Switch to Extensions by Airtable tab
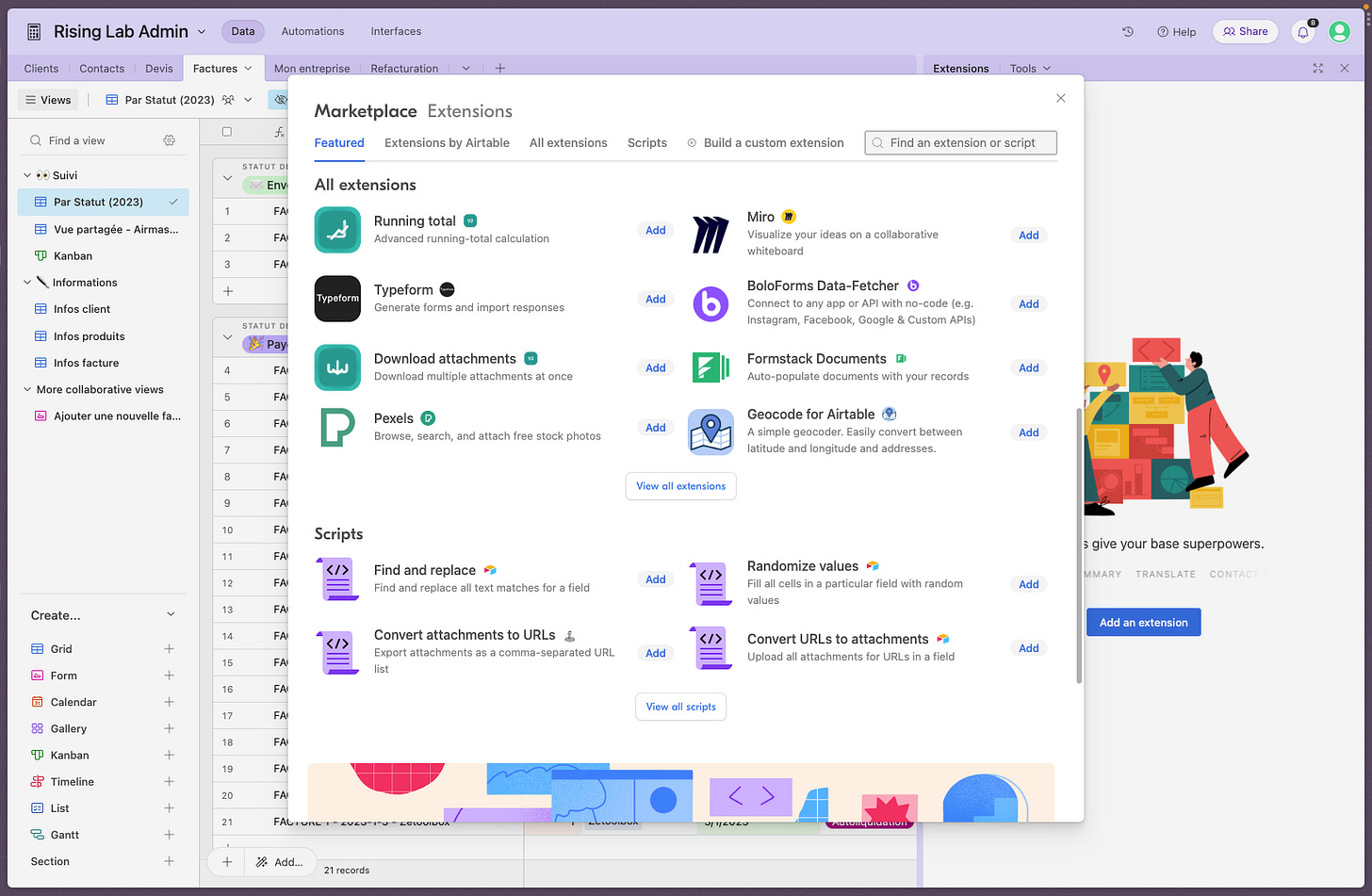This screenshot has height=896, width=1372. coord(447,143)
